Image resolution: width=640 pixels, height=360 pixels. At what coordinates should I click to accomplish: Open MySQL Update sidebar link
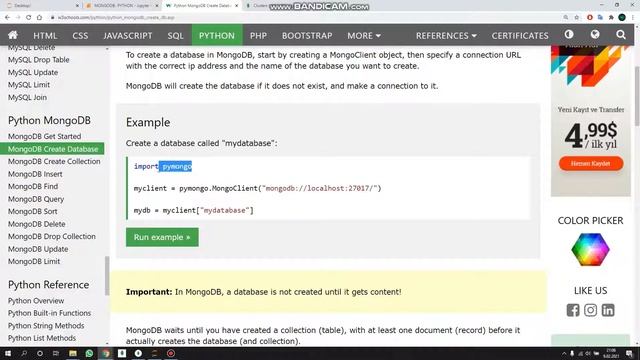click(33, 72)
